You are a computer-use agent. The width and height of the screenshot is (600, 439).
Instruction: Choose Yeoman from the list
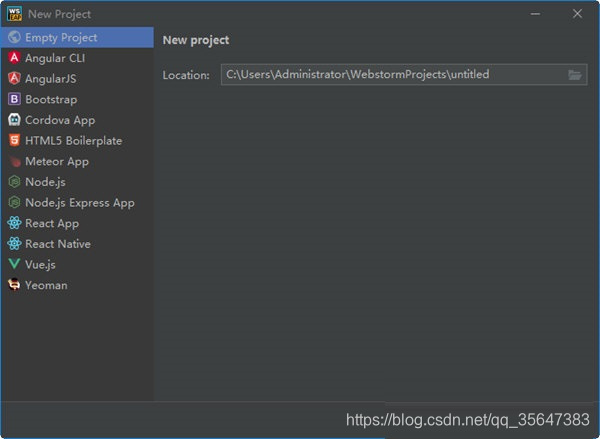(77, 285)
